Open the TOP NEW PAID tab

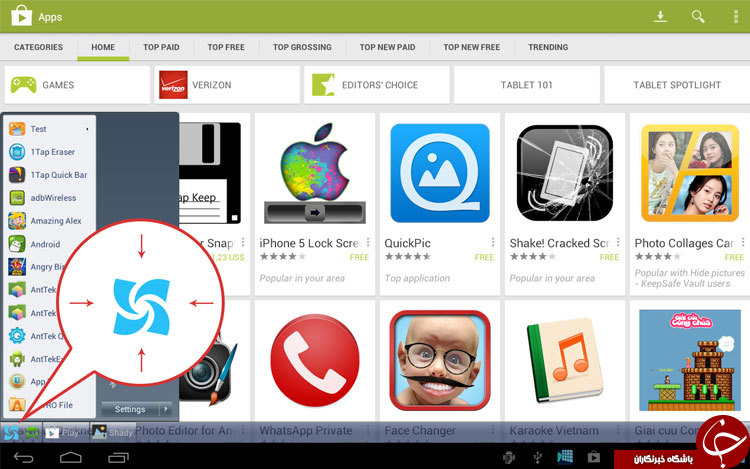387,47
